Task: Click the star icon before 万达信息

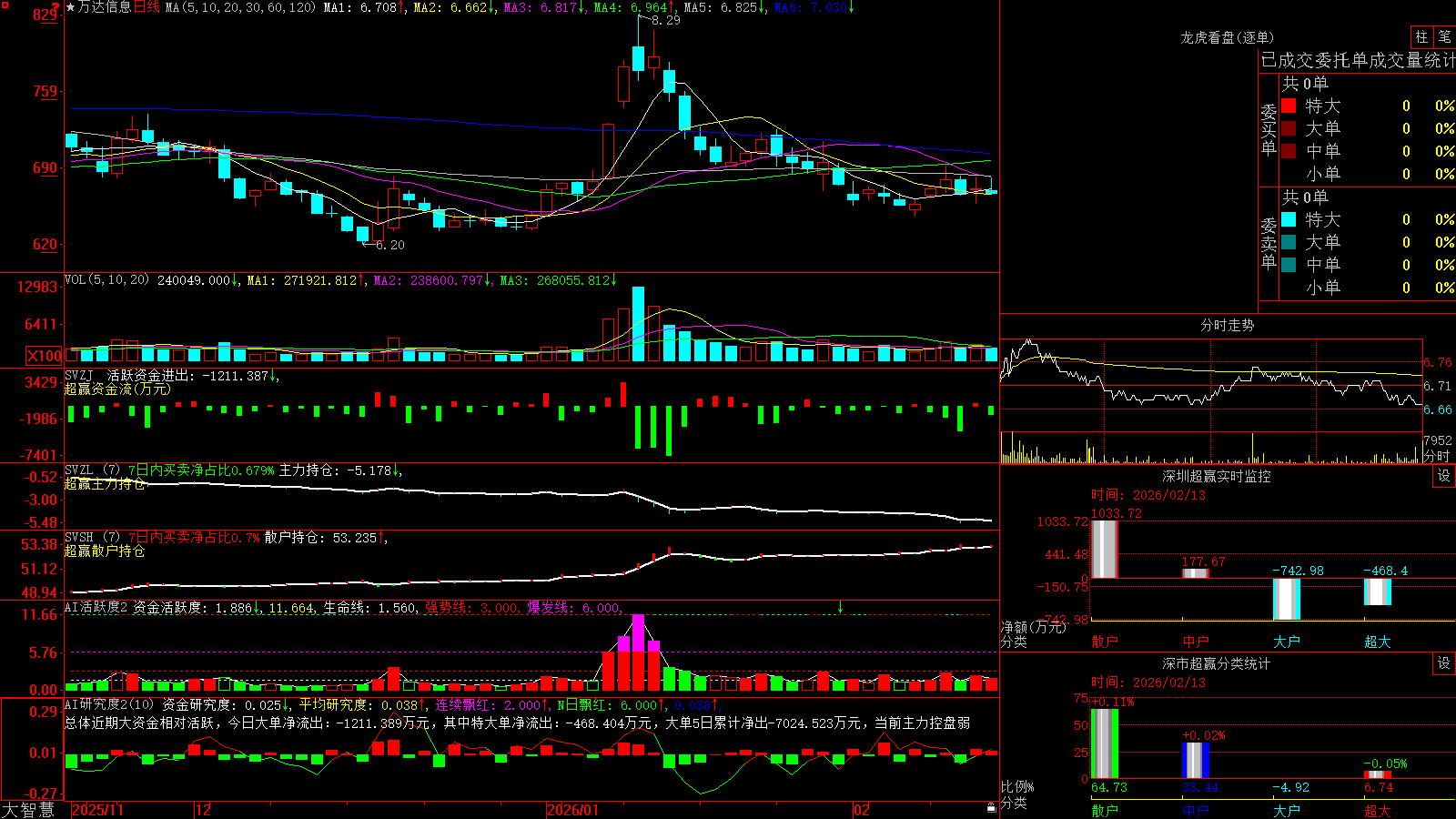Action: click(71, 7)
